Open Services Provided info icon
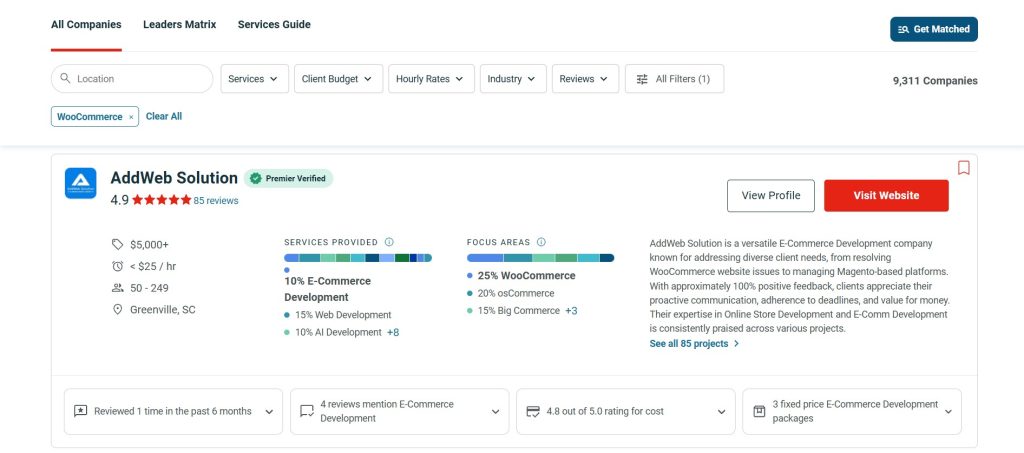The height and width of the screenshot is (453, 1024). [x=389, y=242]
